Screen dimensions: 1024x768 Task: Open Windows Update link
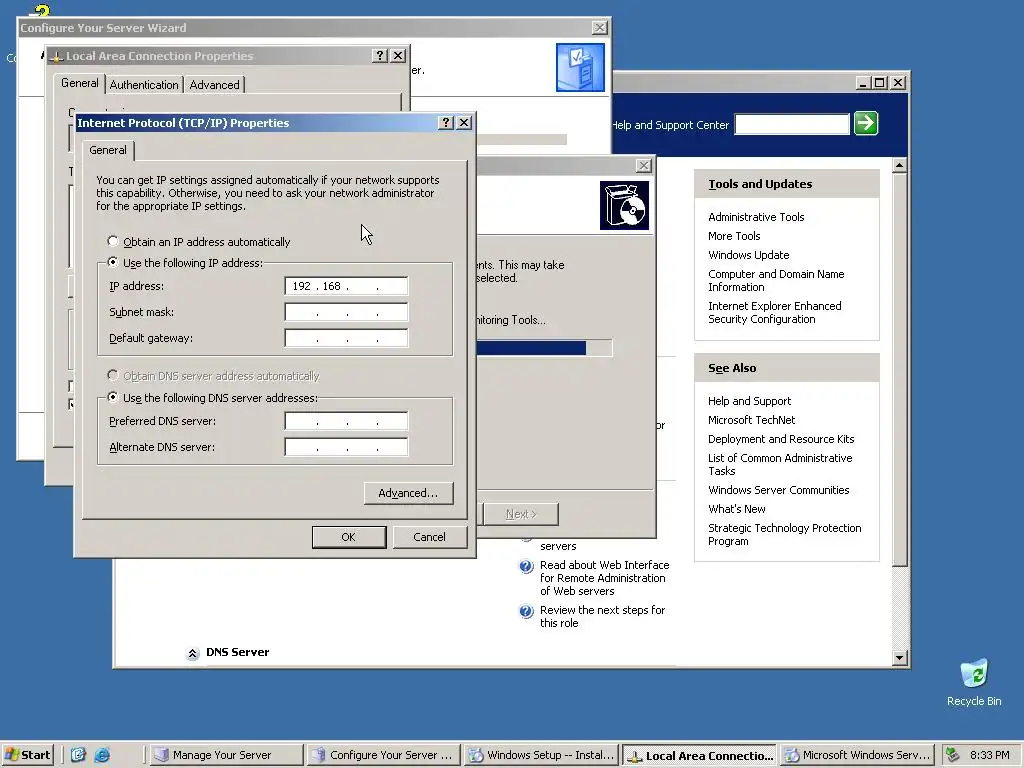coord(748,255)
